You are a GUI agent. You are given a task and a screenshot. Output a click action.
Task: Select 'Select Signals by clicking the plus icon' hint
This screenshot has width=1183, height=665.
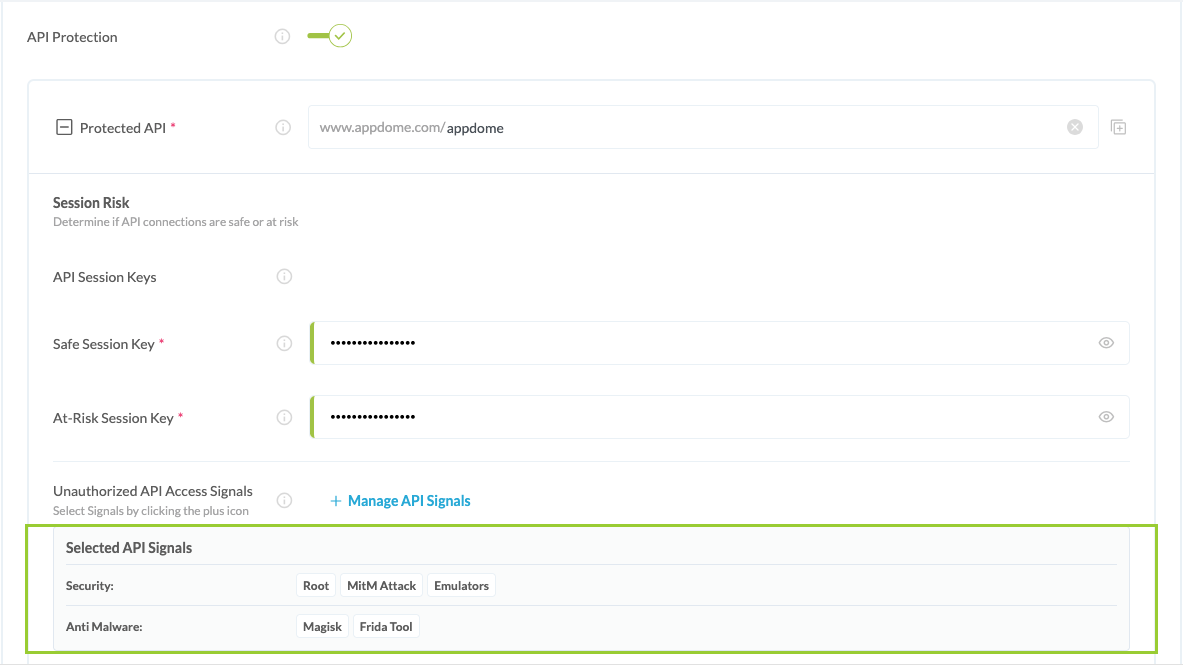click(151, 511)
